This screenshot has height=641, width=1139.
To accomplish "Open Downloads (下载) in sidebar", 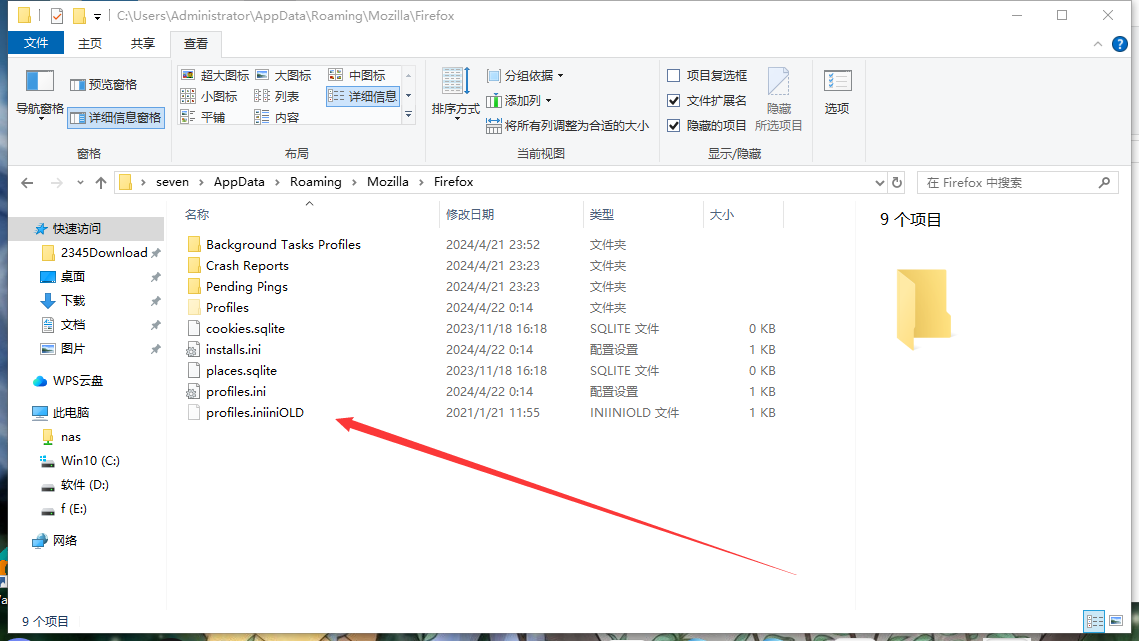I will (x=73, y=300).
